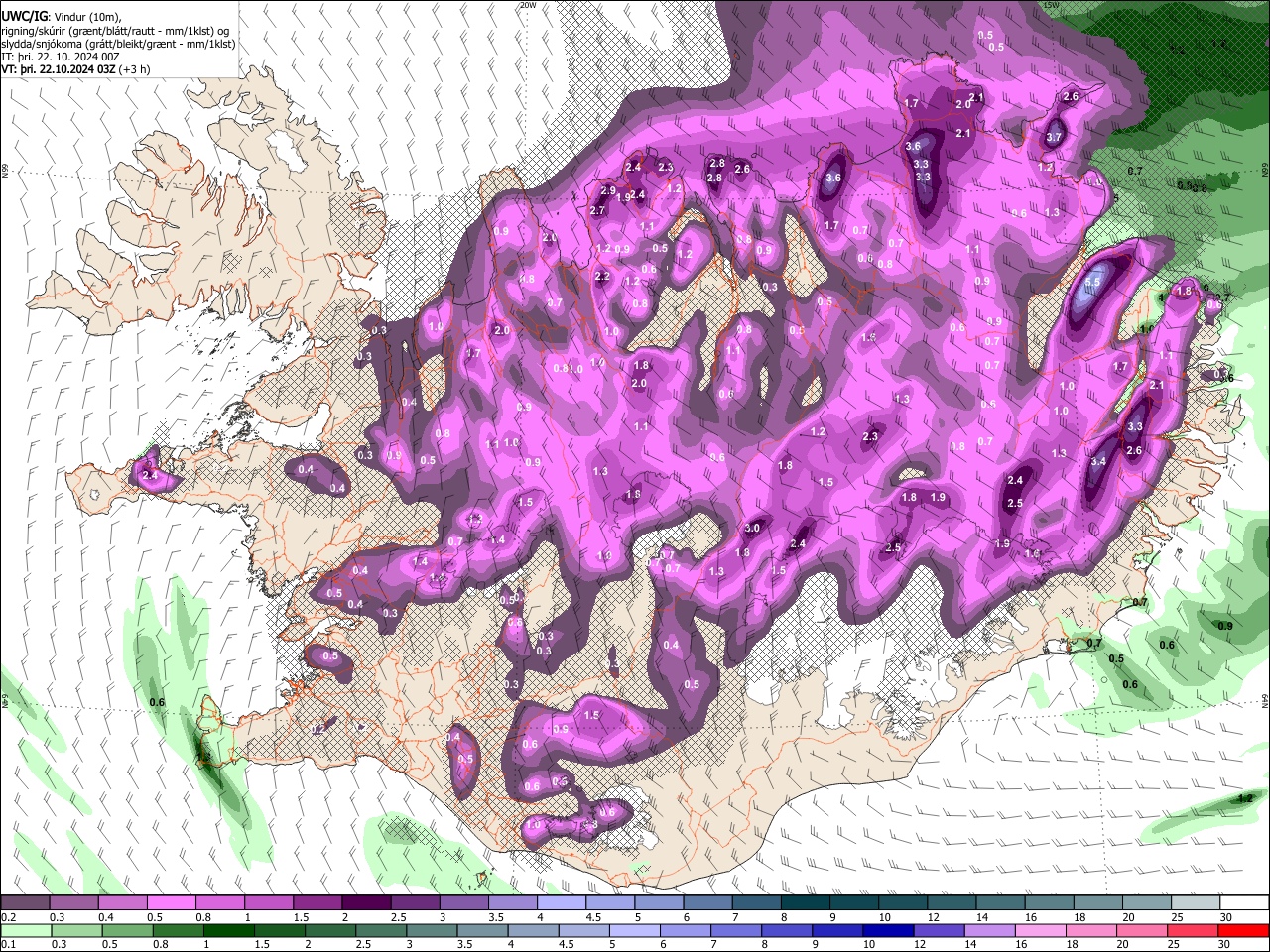
Task: Click the '20W' longitude label
Action: (x=527, y=5)
